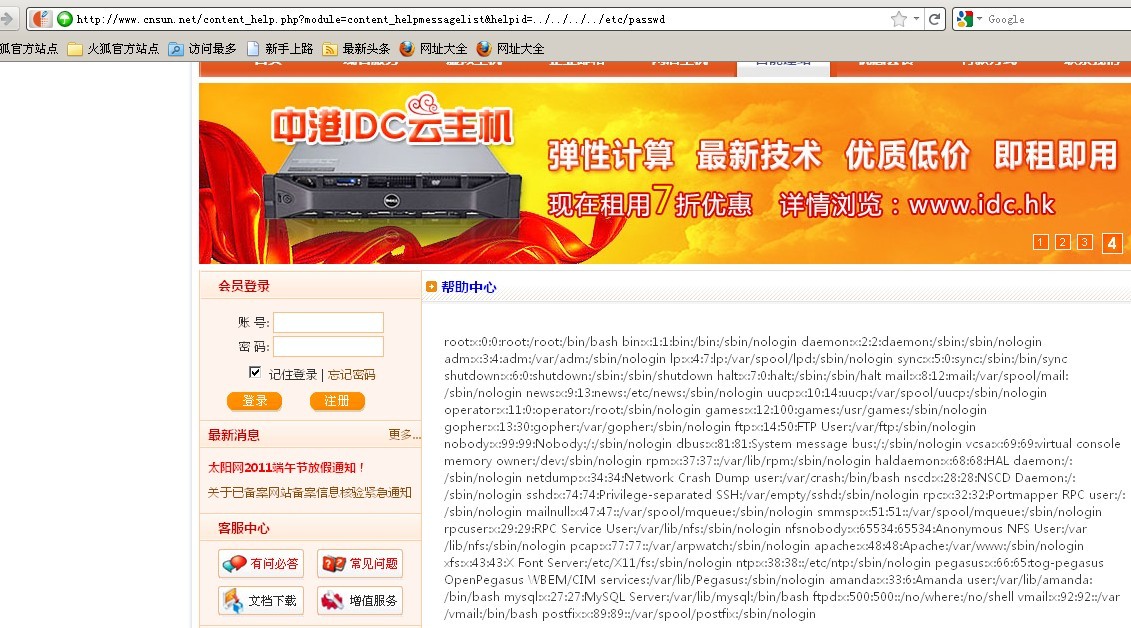1131x628 pixels.
Task: Open 更多 link beside 最新消息
Action: 404,435
